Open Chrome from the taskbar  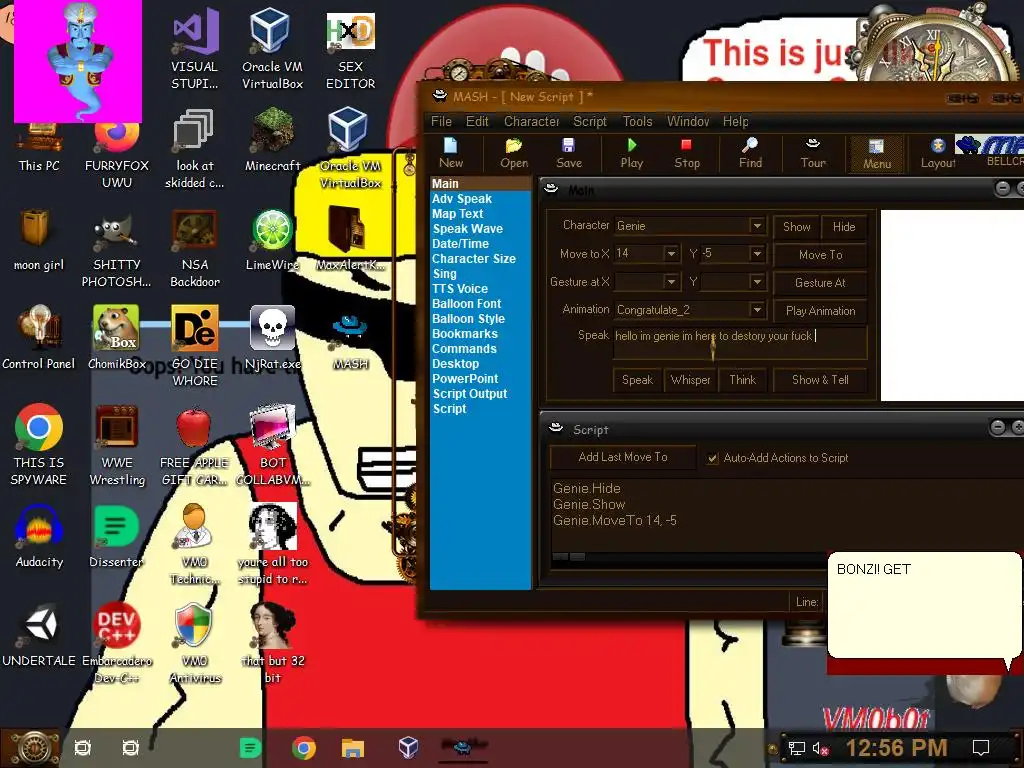(x=304, y=747)
